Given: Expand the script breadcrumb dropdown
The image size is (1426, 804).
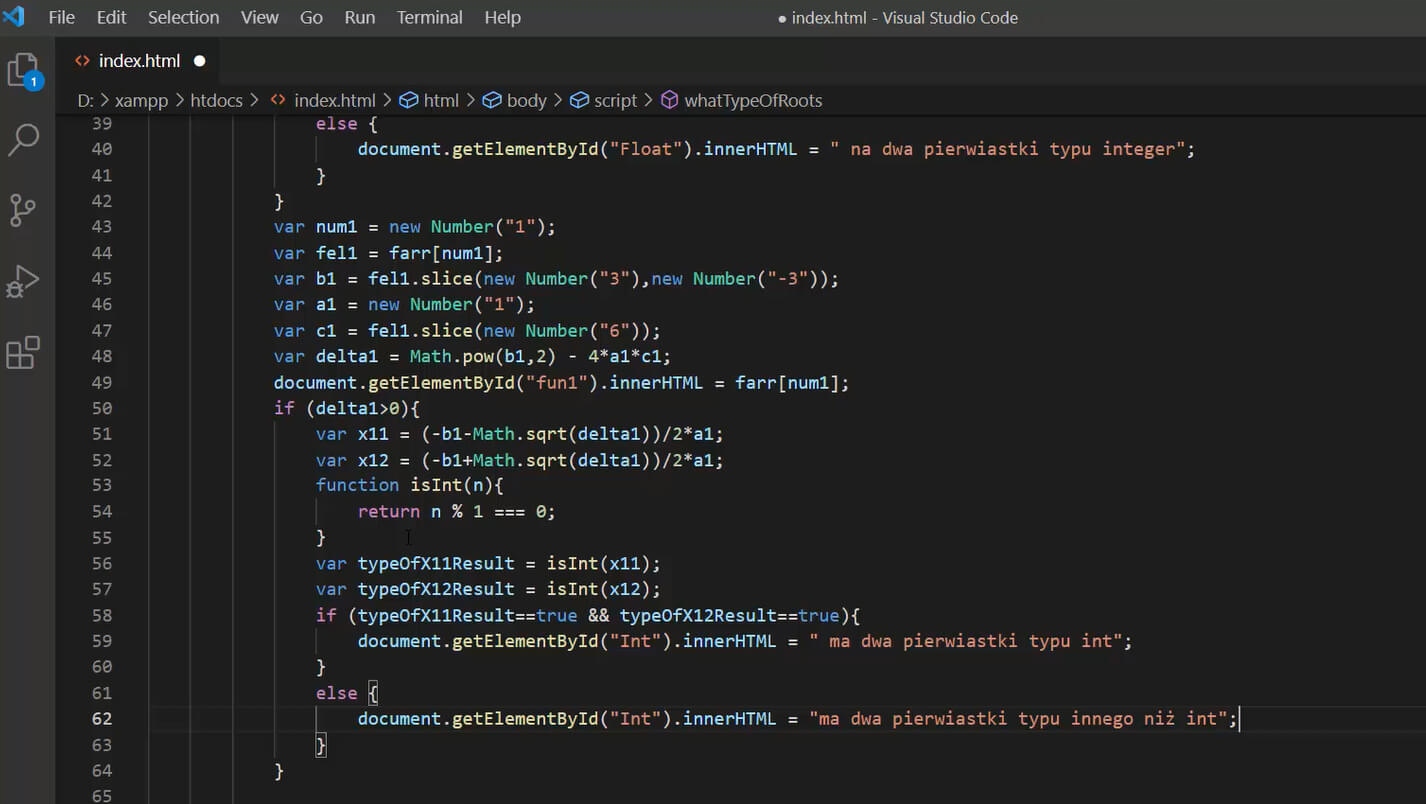Looking at the screenshot, I should 614,100.
